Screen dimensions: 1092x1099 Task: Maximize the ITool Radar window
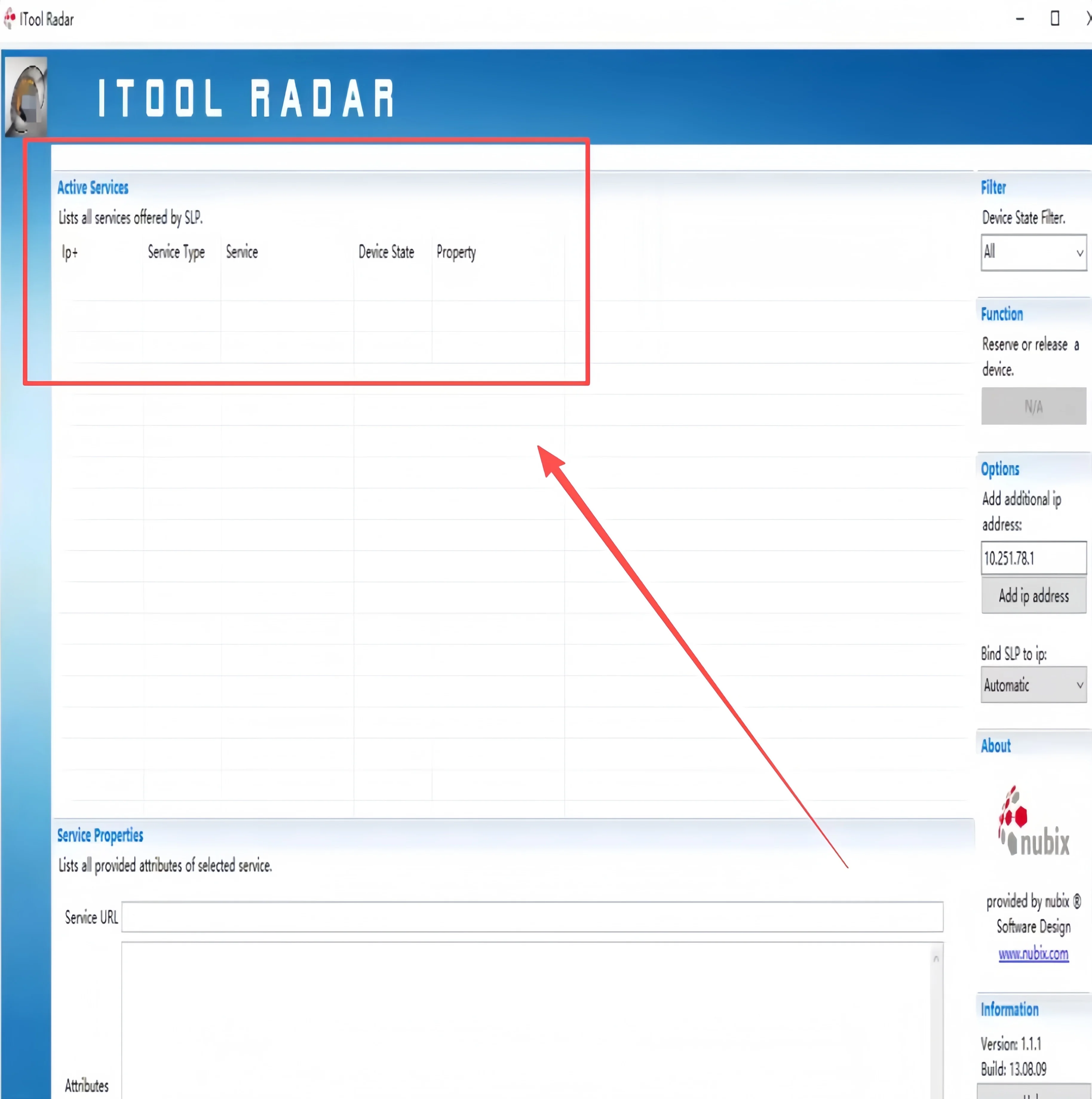pyautogui.click(x=1054, y=19)
